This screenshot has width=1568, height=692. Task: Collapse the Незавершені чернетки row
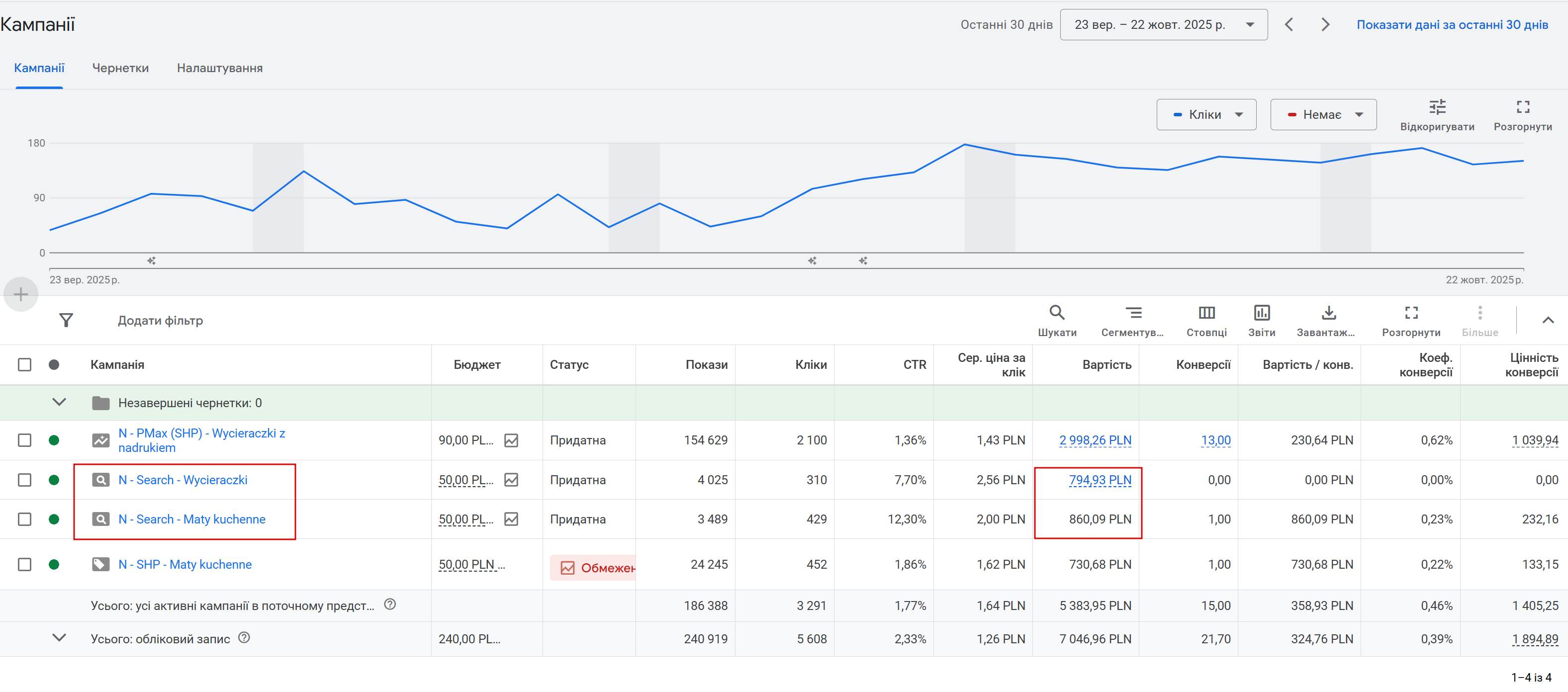(59, 402)
